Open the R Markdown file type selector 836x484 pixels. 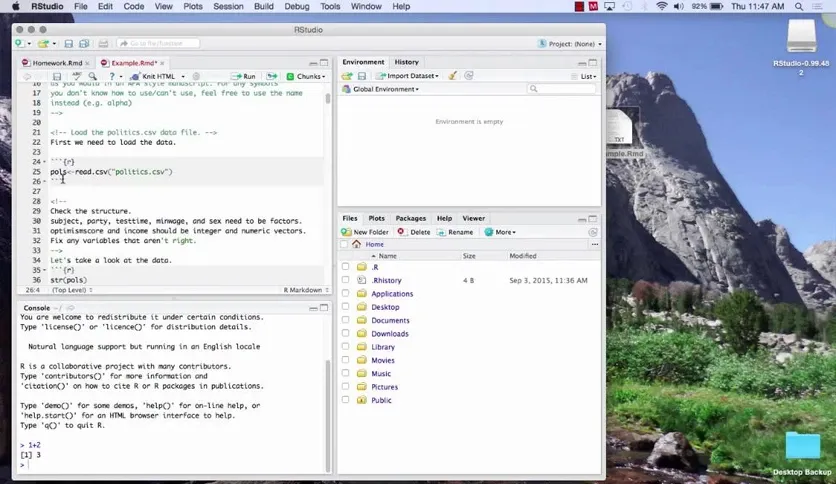(306, 290)
